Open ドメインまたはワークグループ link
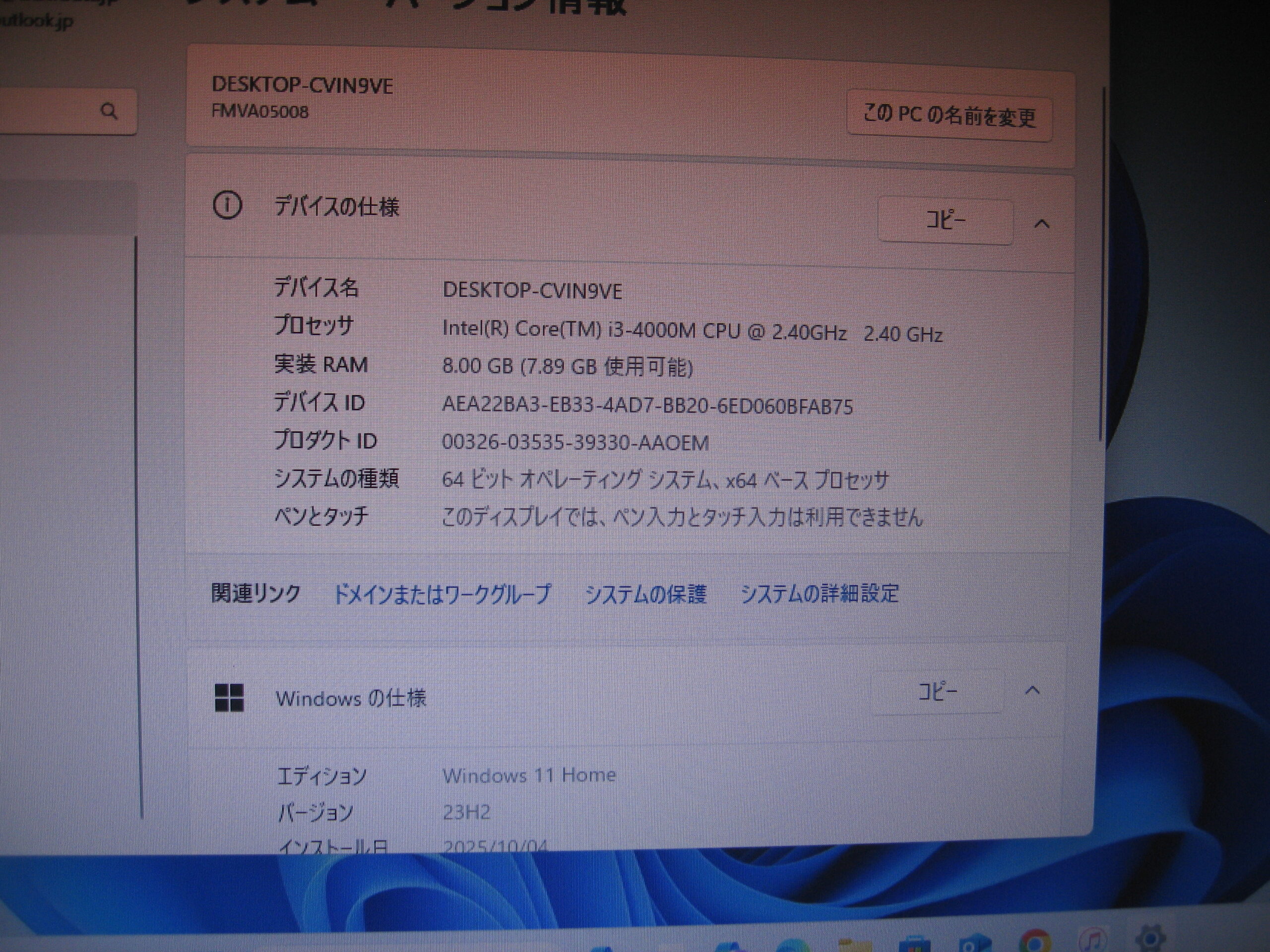This screenshot has height=952, width=1270. 442,594
